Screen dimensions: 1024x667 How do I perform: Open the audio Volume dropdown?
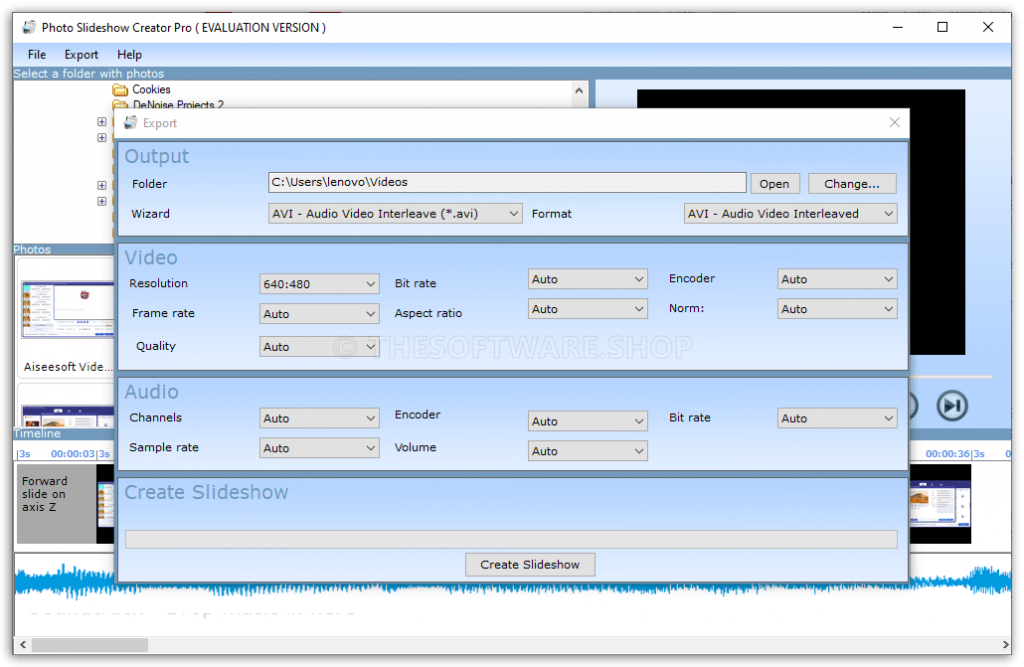(587, 451)
